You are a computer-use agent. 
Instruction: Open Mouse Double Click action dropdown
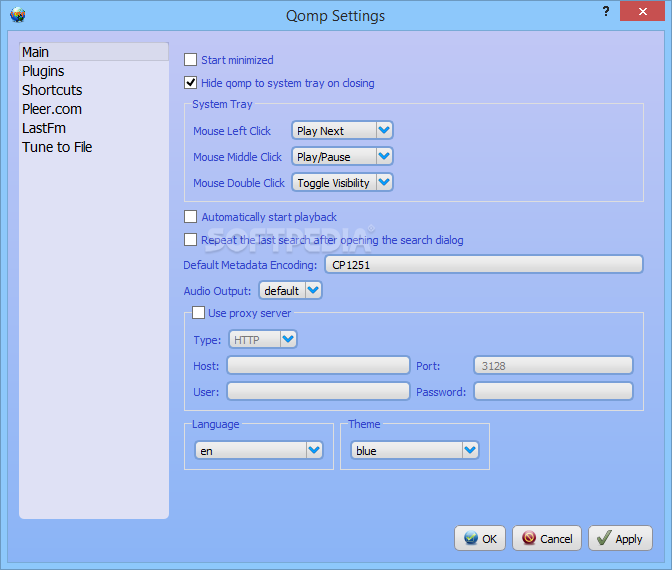click(342, 183)
